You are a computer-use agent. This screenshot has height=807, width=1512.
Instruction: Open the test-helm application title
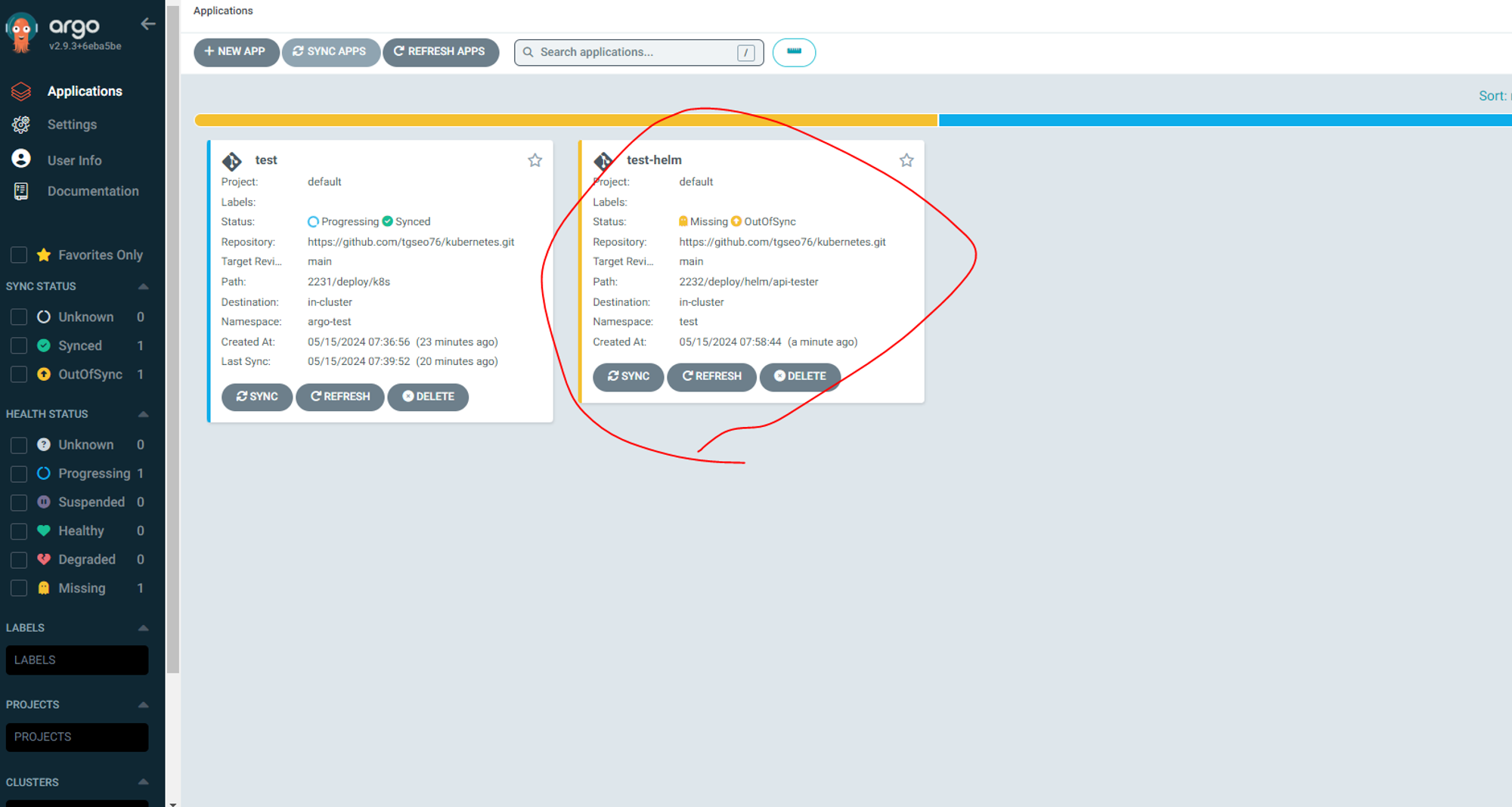click(654, 160)
